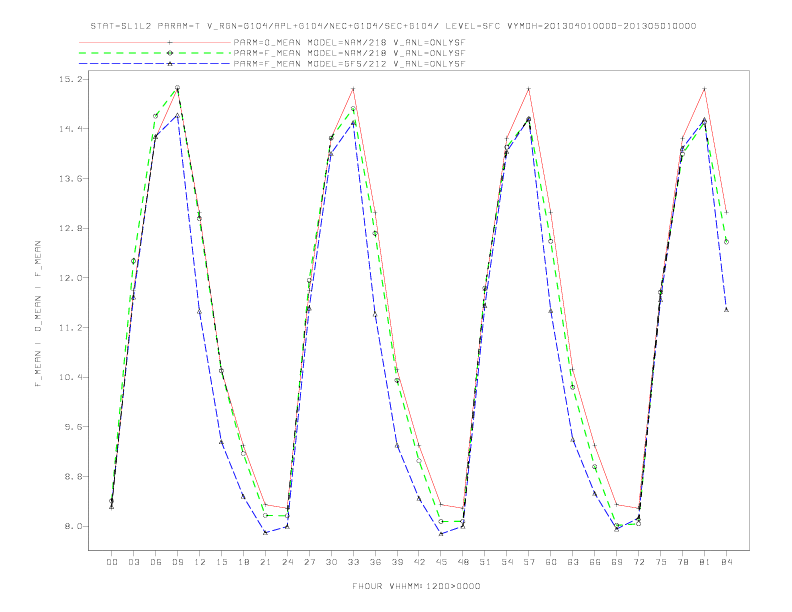Image resolution: width=792 pixels, height=612 pixels.
Task: Click the x-axis forecast hour label 54
Action: [x=507, y=562]
